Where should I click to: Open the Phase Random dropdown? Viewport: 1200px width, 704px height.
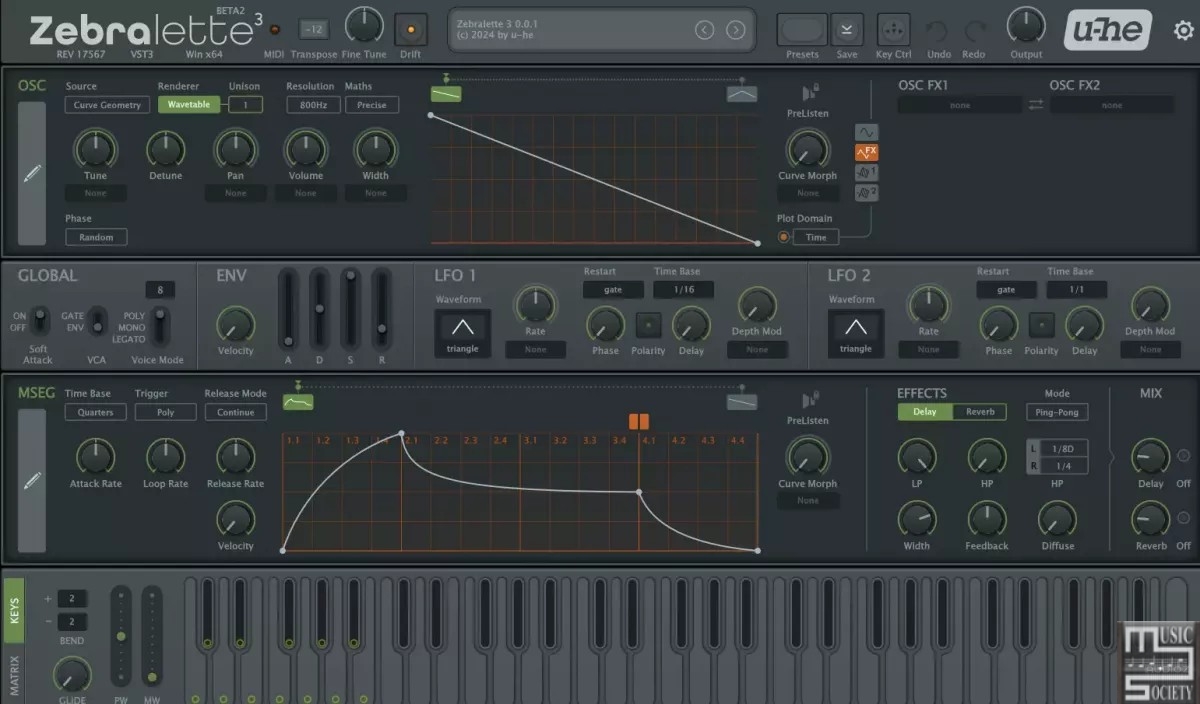[x=96, y=237]
